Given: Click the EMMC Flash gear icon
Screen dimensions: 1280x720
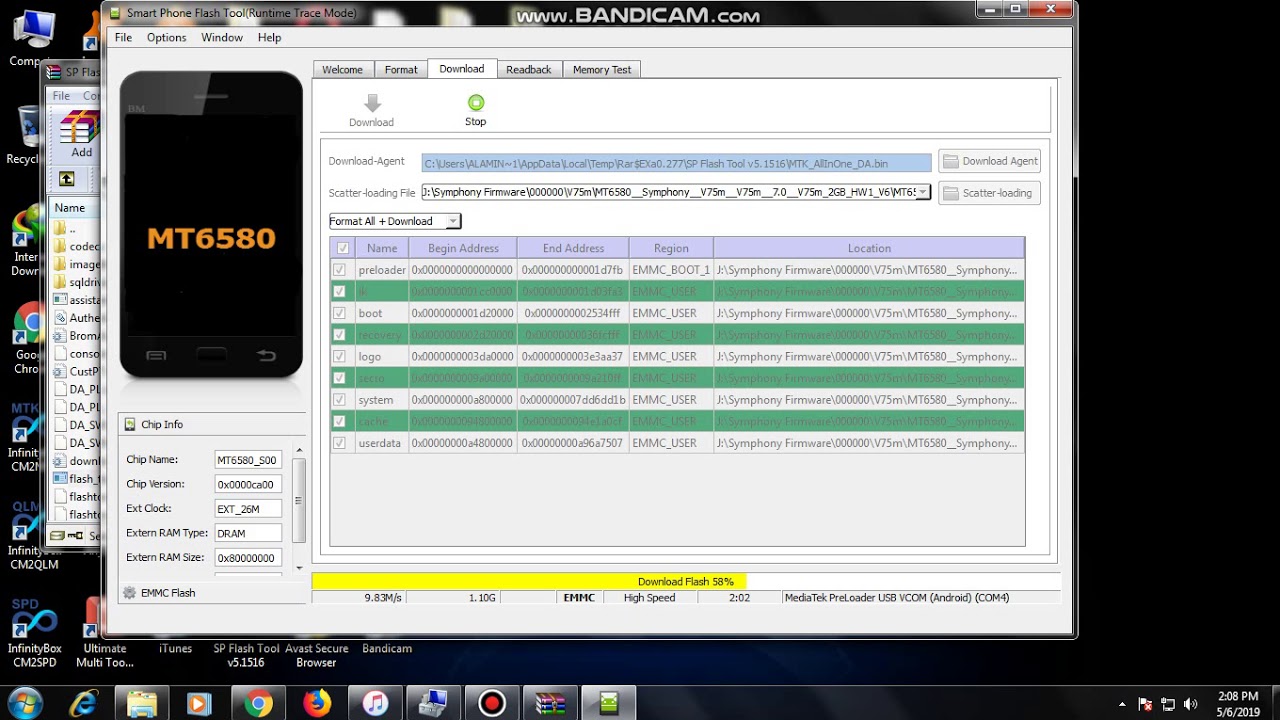Looking at the screenshot, I should click(129, 592).
